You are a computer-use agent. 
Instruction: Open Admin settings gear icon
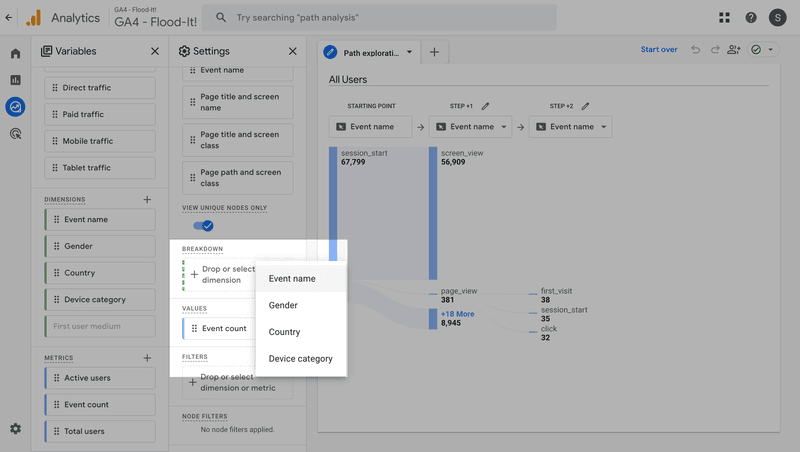tap(15, 429)
